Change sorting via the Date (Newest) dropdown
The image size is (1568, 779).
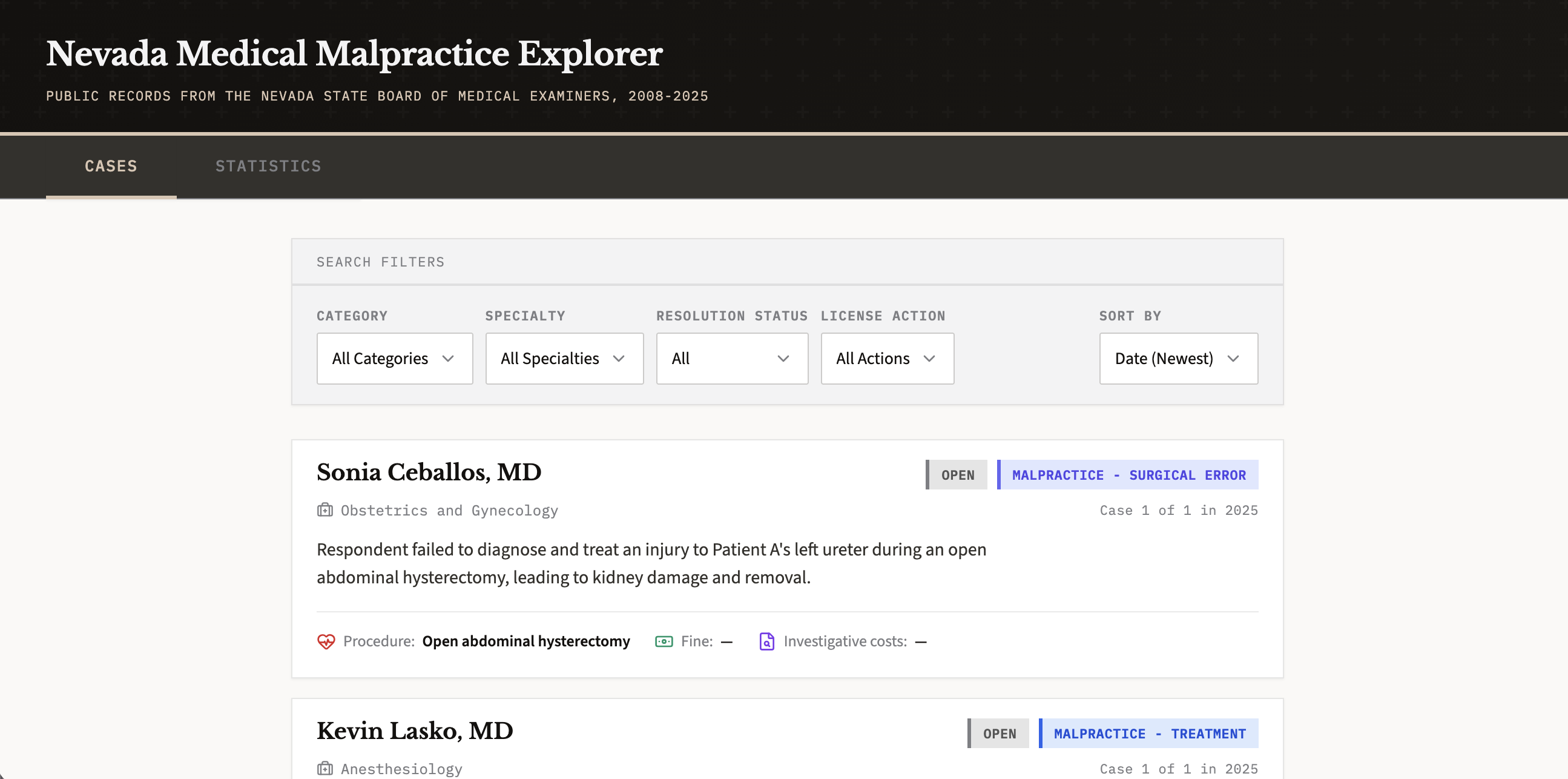click(1178, 358)
